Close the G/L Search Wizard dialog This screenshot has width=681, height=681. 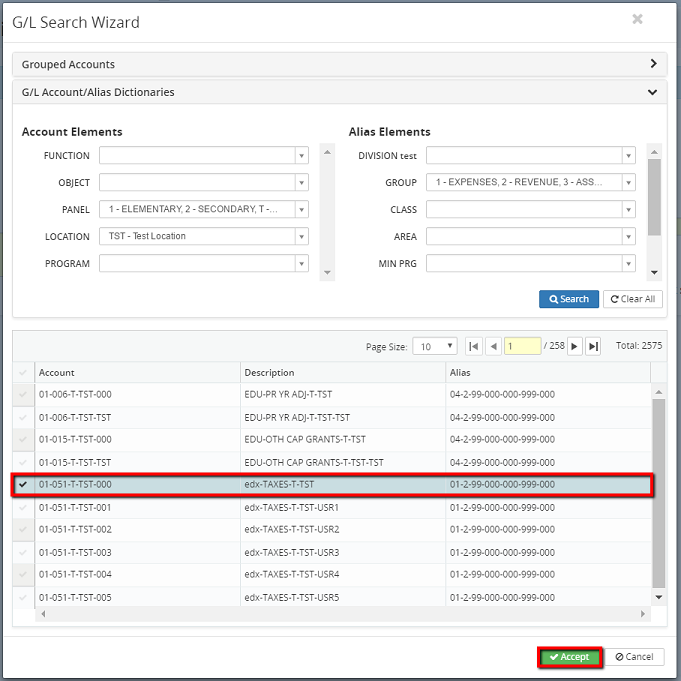(x=637, y=19)
